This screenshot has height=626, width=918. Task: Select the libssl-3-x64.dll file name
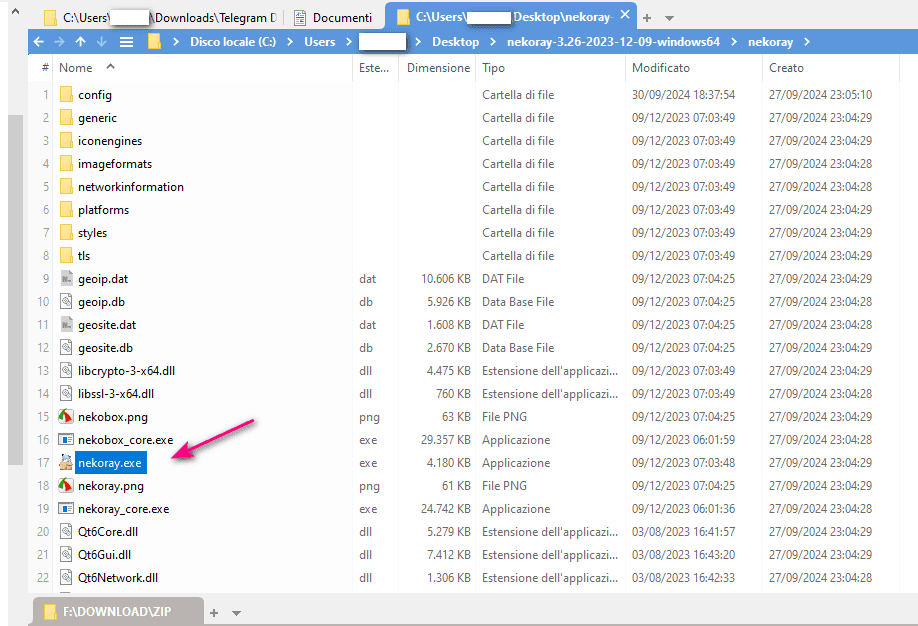[x=116, y=394]
